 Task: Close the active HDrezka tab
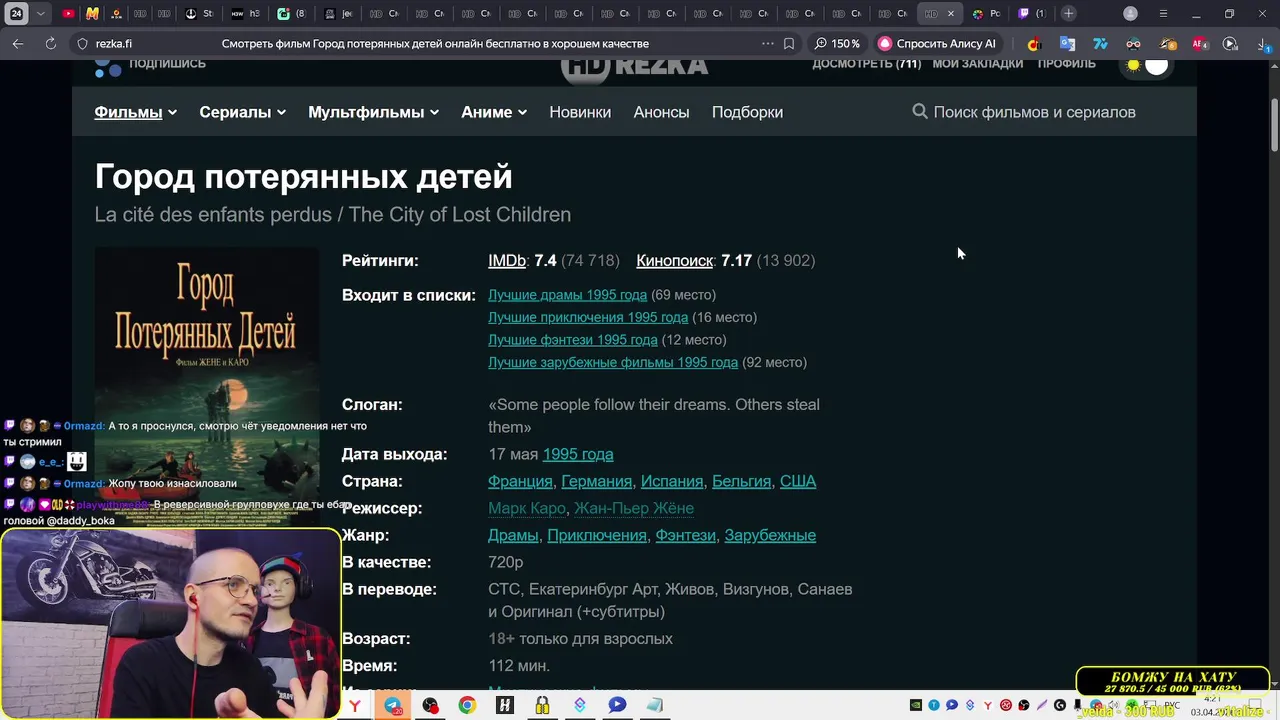(x=951, y=13)
